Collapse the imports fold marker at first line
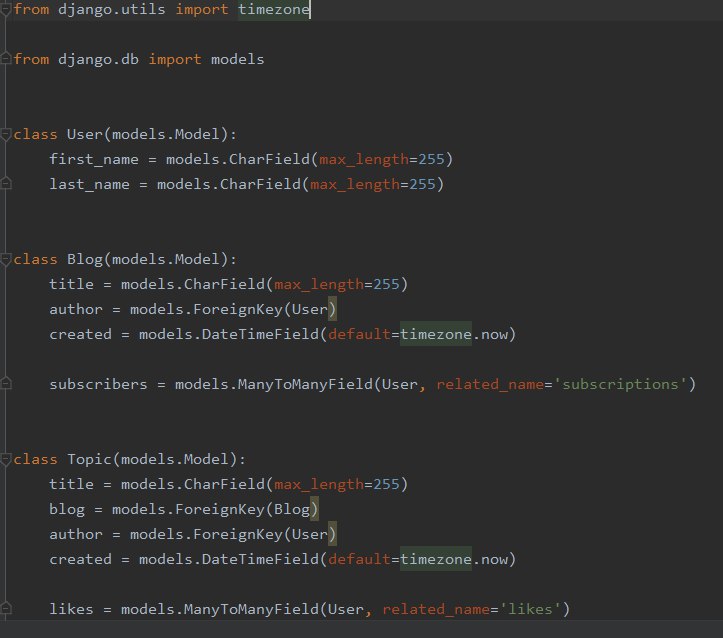 tap(6, 10)
